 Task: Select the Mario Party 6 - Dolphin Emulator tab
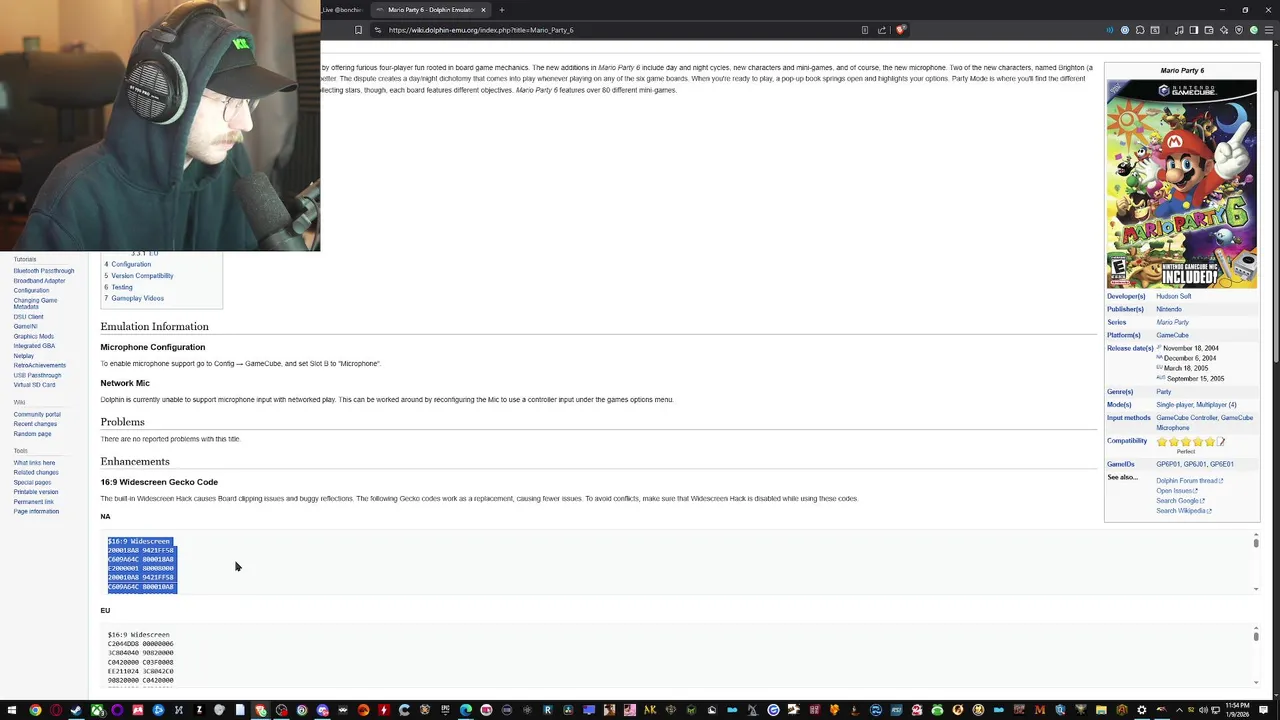(x=430, y=10)
